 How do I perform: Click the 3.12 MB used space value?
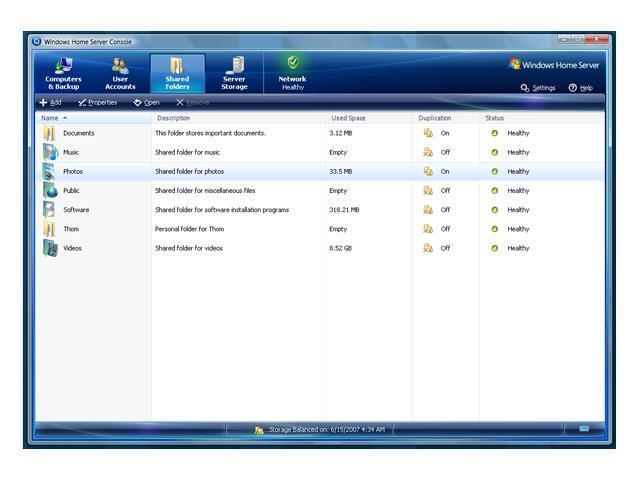[341, 133]
